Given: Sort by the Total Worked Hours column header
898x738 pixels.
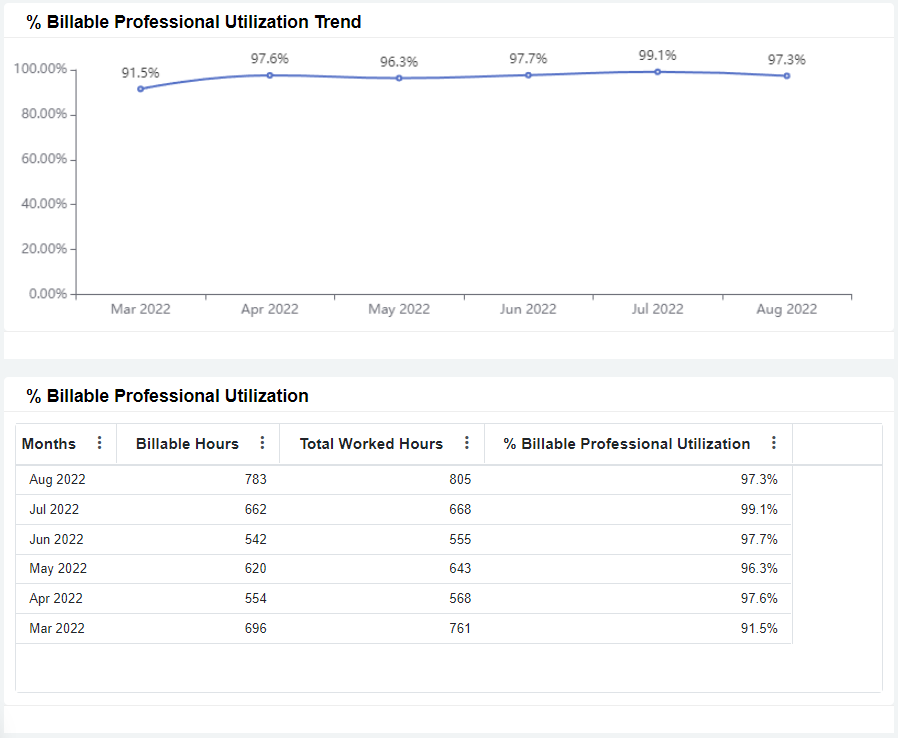Looking at the screenshot, I should 371,443.
